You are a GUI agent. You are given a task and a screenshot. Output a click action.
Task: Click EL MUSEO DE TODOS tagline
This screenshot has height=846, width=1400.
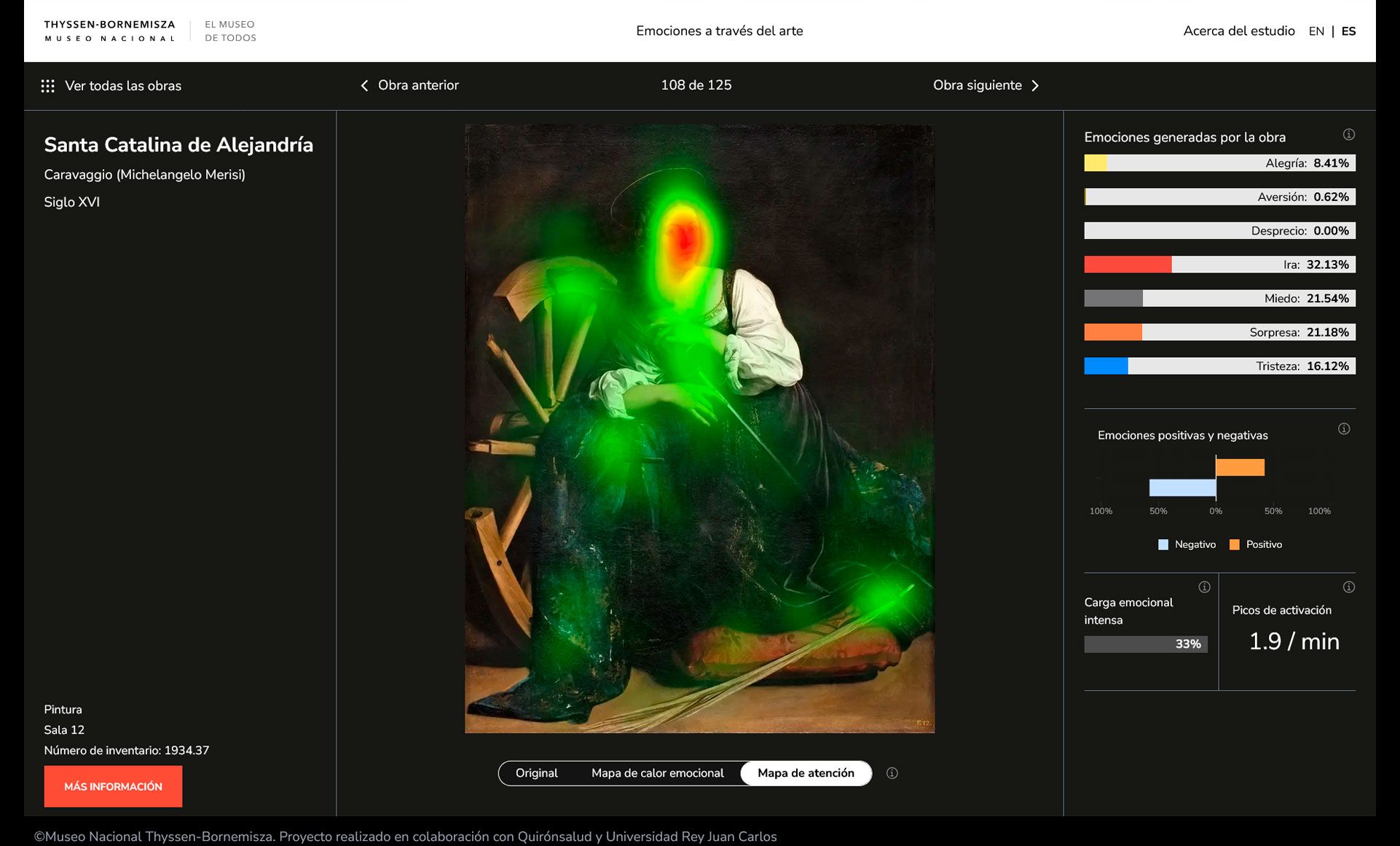coord(230,31)
